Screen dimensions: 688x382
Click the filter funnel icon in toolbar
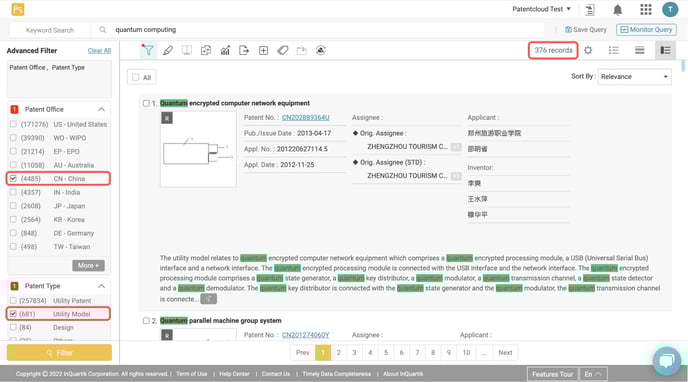point(148,50)
